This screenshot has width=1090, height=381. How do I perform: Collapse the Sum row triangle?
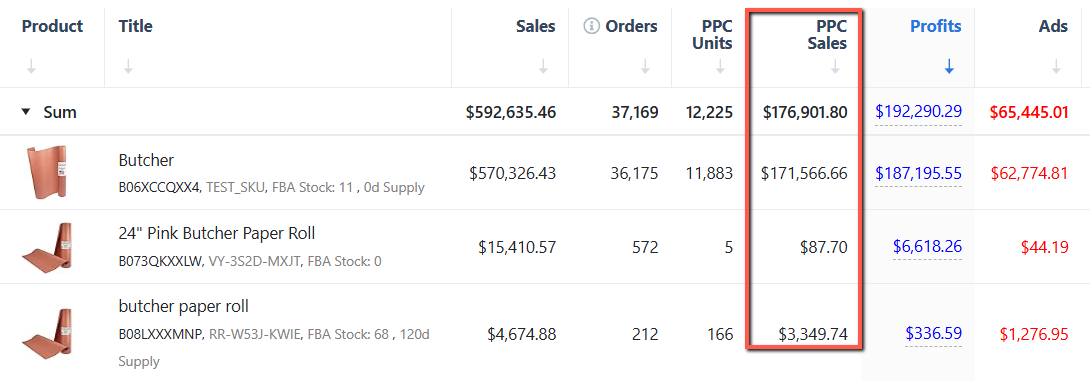click(26, 112)
